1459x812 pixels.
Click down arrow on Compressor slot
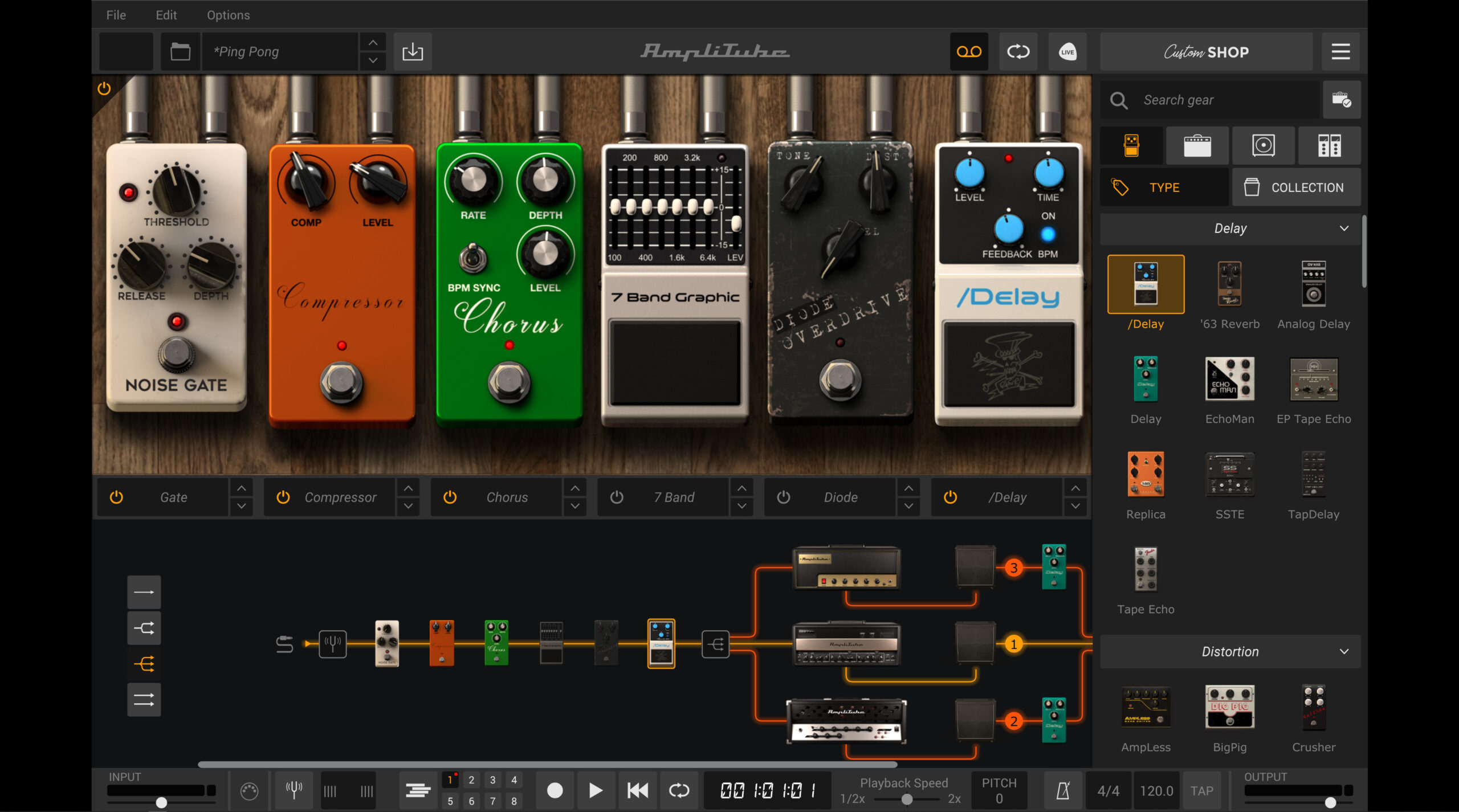coord(408,506)
